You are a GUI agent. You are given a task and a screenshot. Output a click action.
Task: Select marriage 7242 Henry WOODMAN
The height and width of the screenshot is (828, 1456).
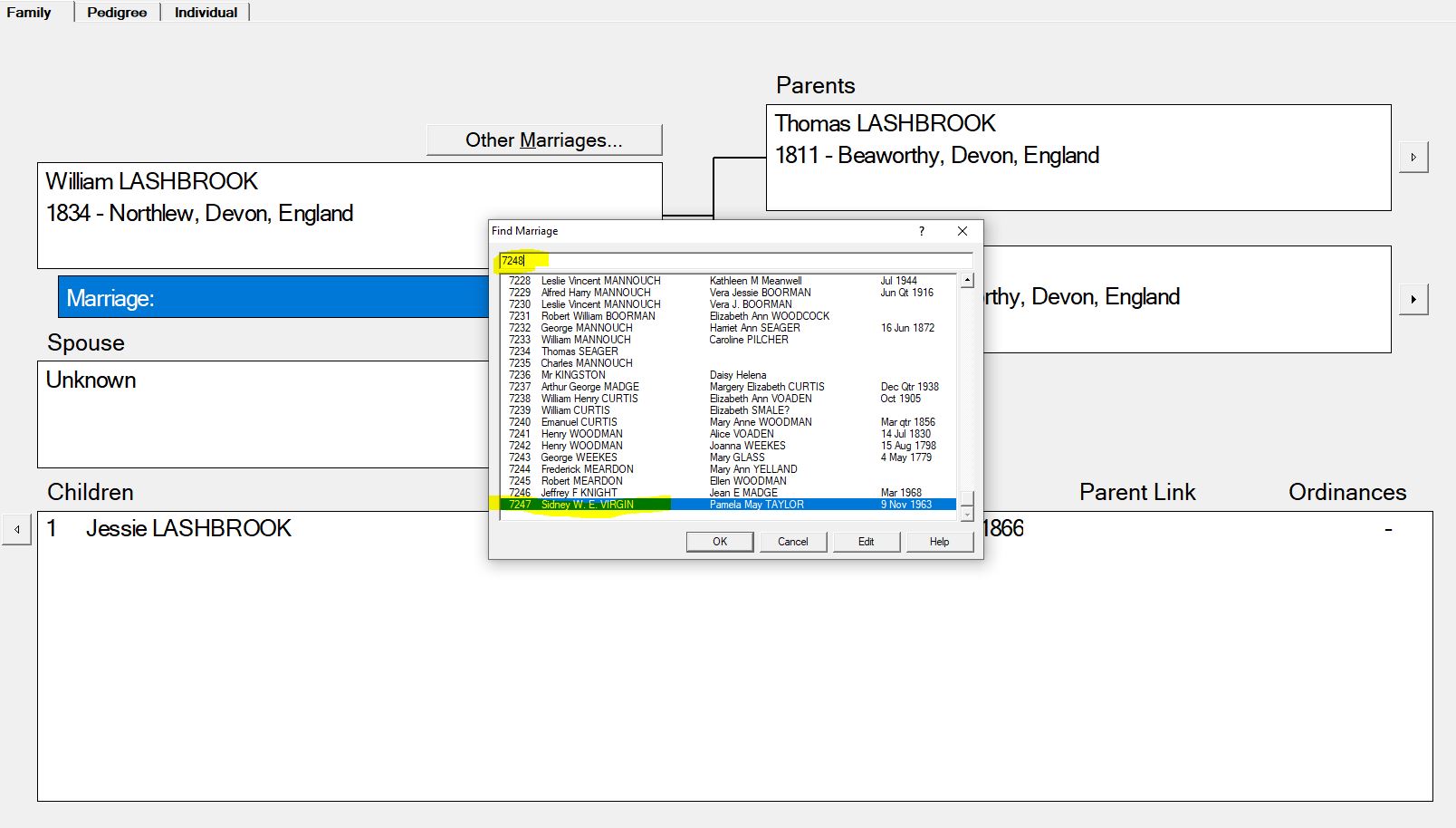pos(728,446)
